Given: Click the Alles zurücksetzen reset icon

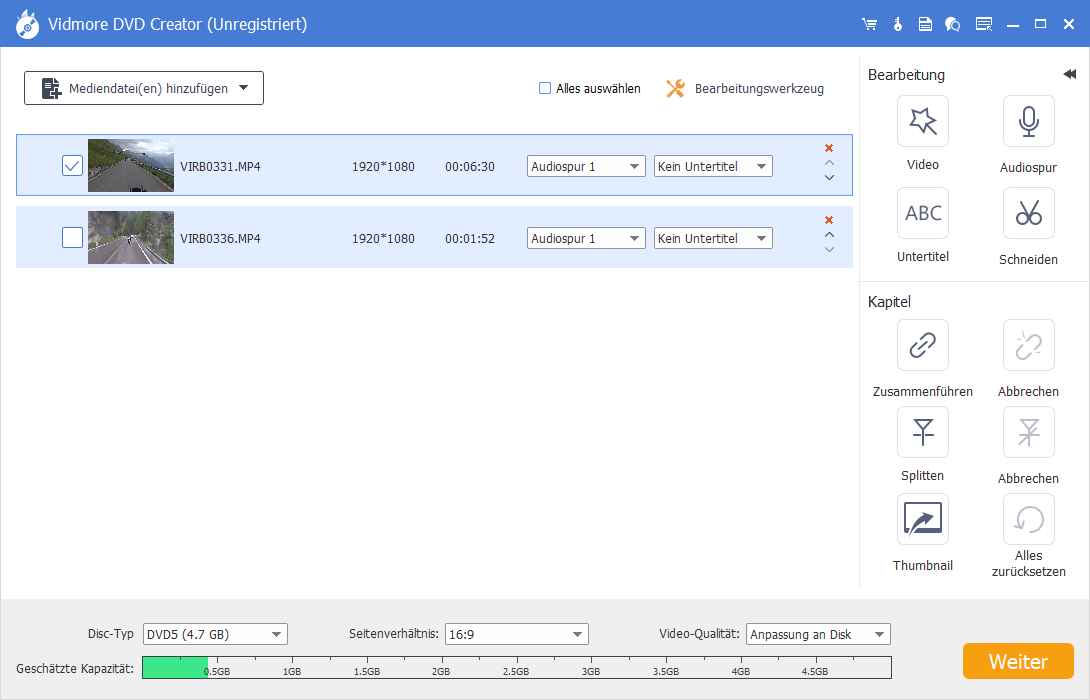Looking at the screenshot, I should 1028,520.
